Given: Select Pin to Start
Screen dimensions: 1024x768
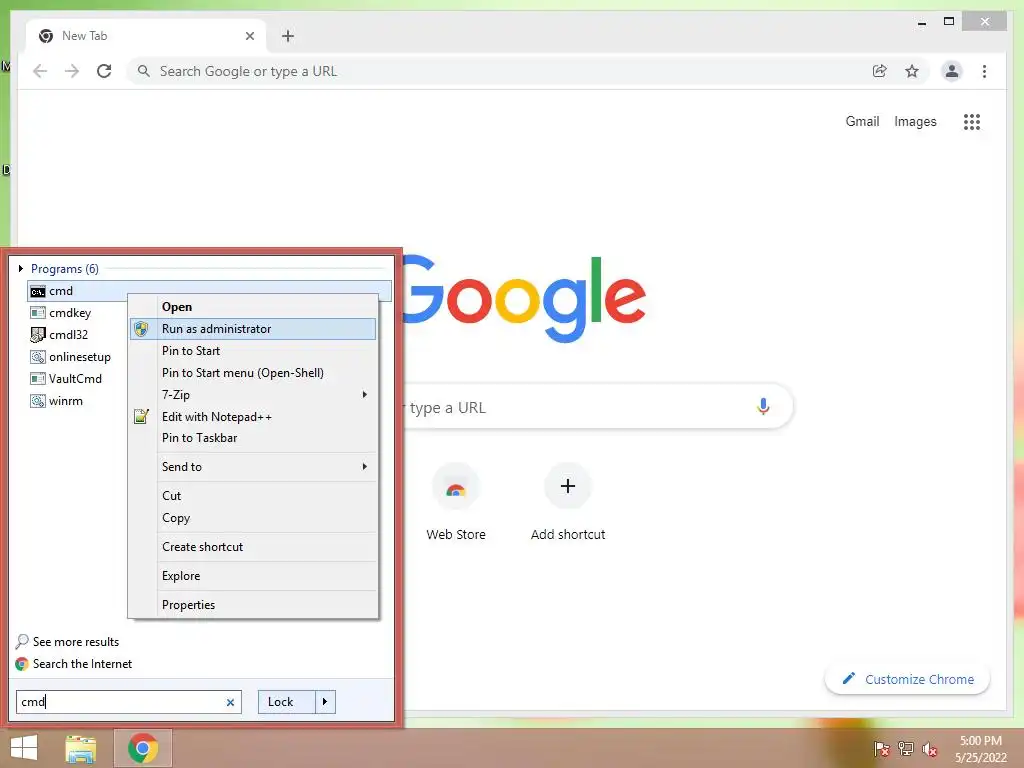Looking at the screenshot, I should [253, 351].
